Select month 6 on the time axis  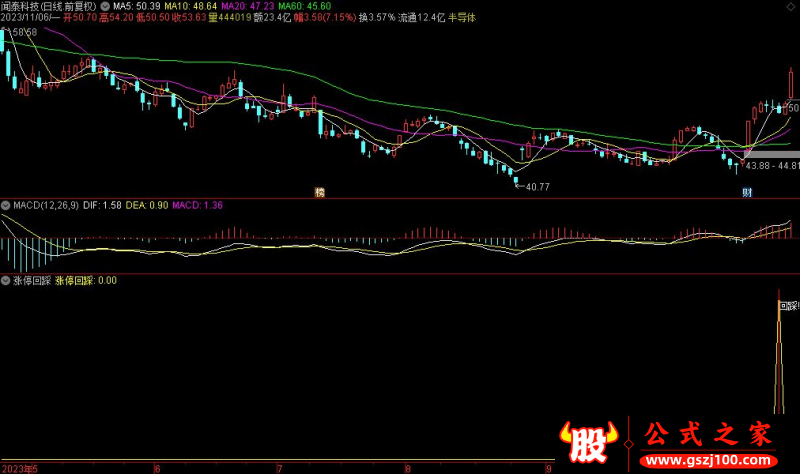pyautogui.click(x=157, y=468)
